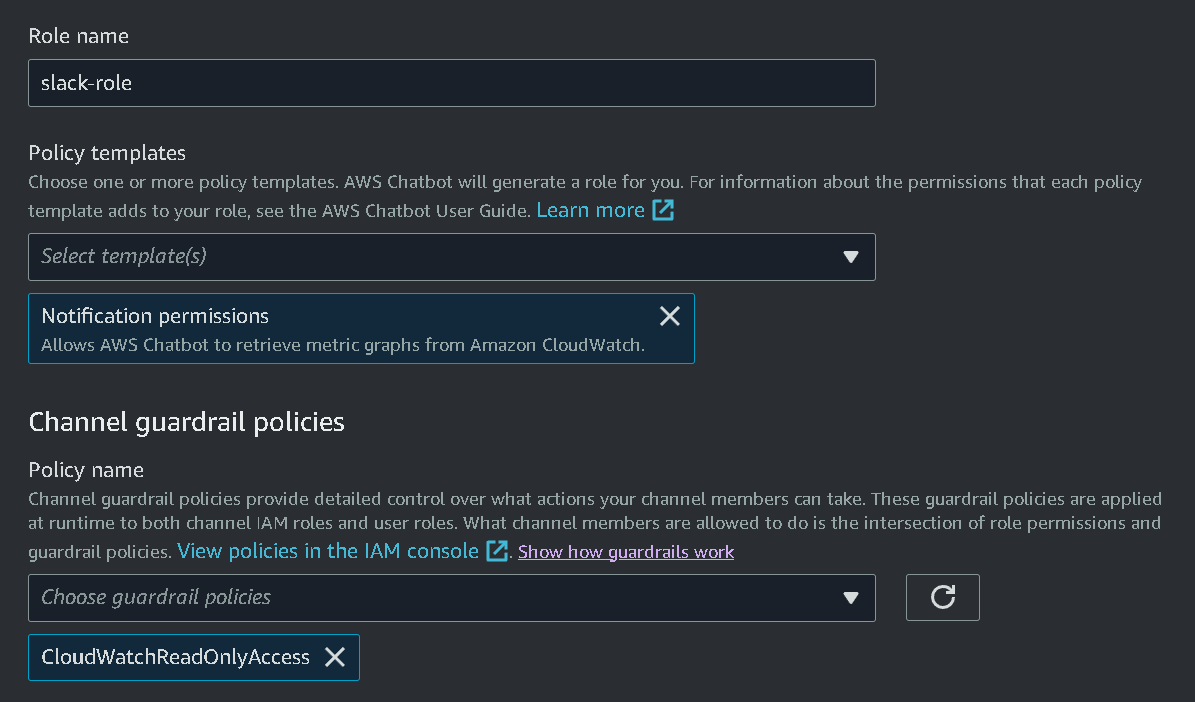Click the Policy templates label
1195x702 pixels.
coord(107,153)
